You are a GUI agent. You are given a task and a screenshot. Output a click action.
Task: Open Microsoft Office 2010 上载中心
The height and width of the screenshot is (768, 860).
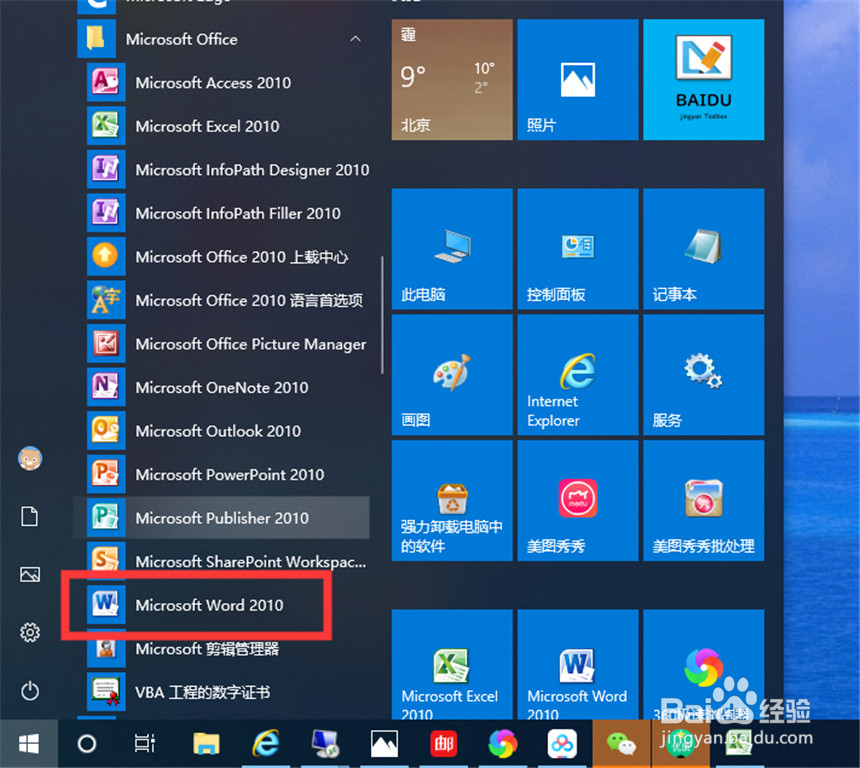[222, 257]
